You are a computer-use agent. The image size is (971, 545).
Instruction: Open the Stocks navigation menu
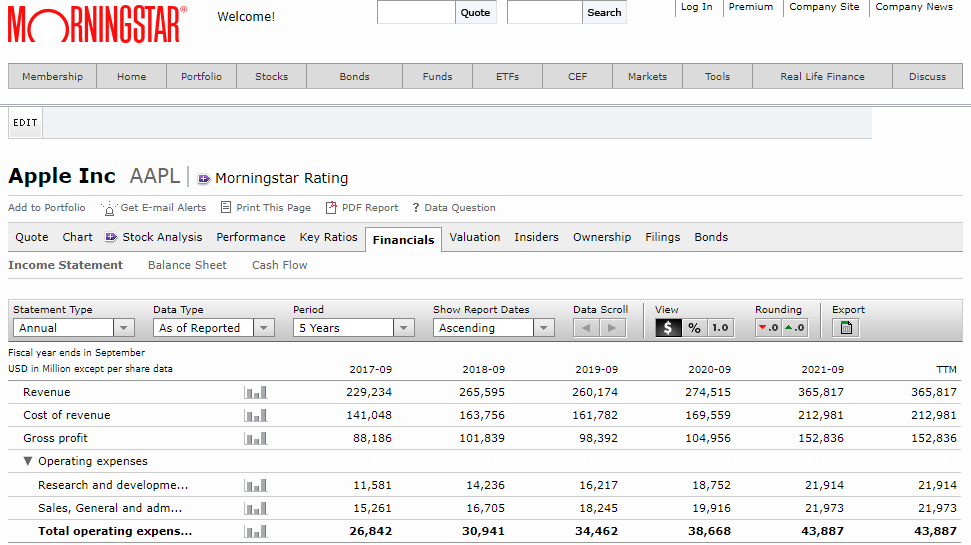point(271,76)
